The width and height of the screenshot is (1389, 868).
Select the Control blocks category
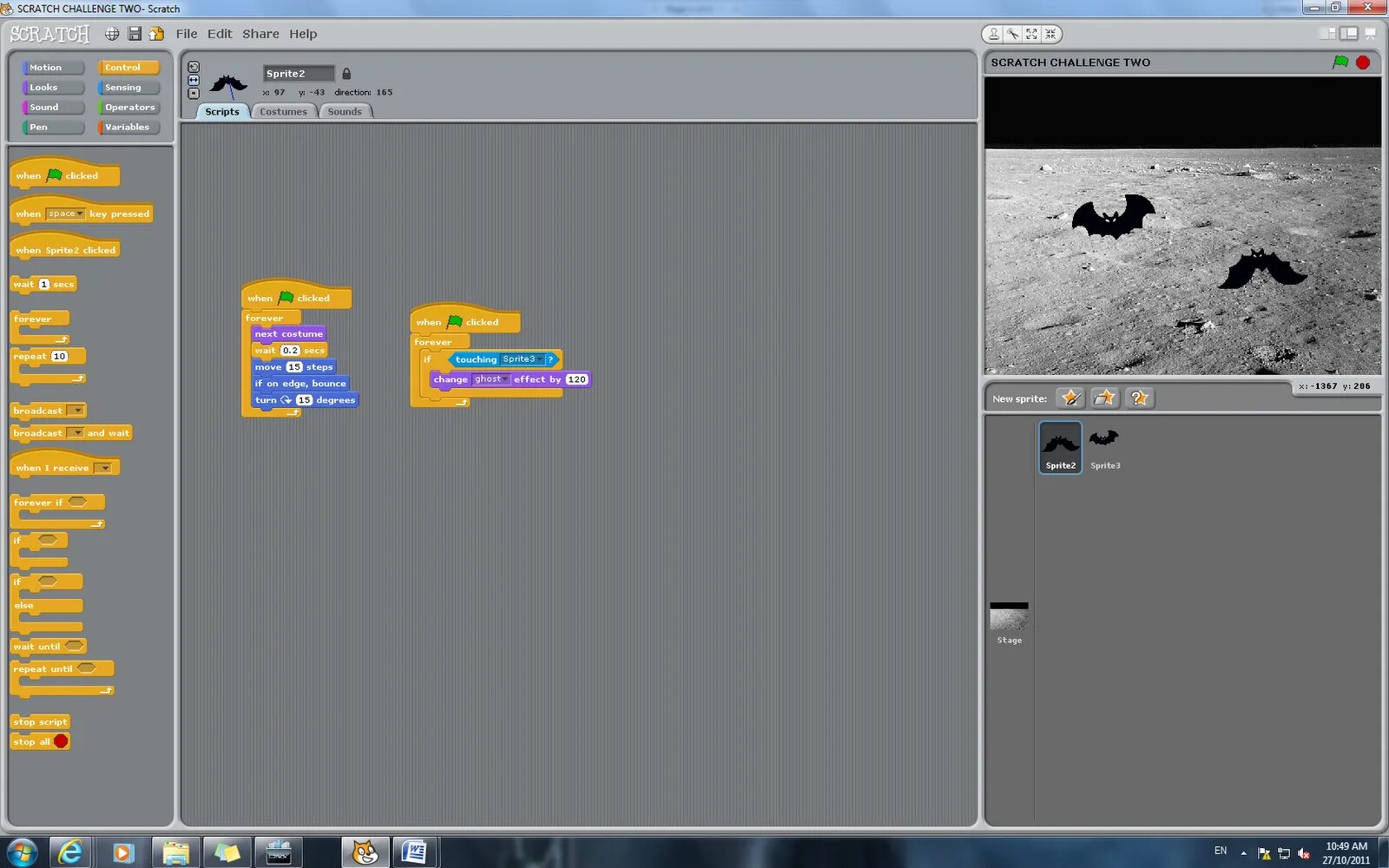128,68
